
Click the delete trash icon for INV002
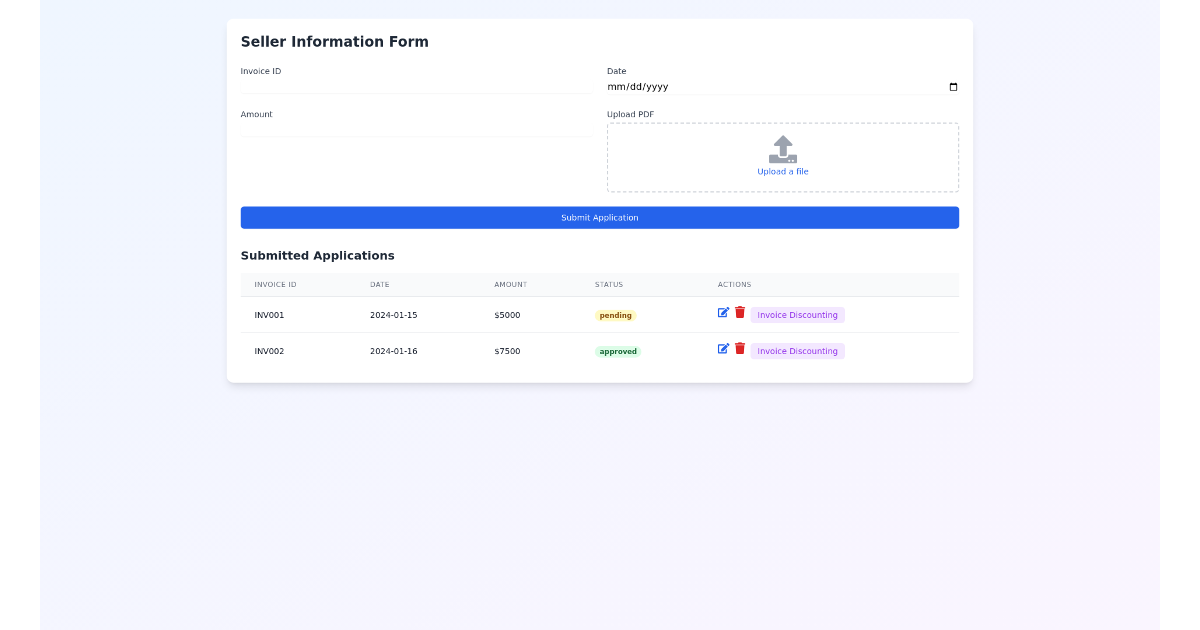(740, 349)
